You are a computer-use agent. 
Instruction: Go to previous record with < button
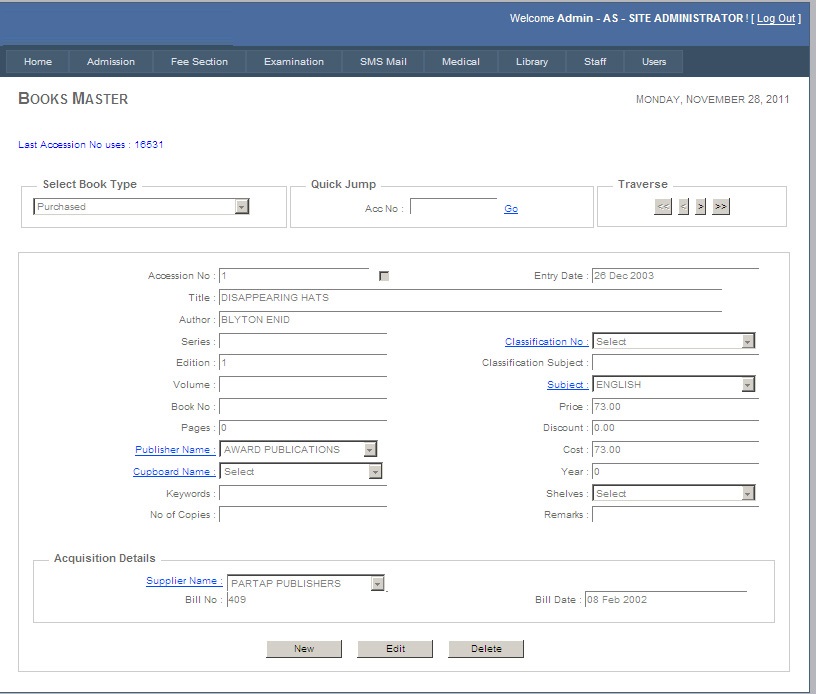tap(684, 207)
